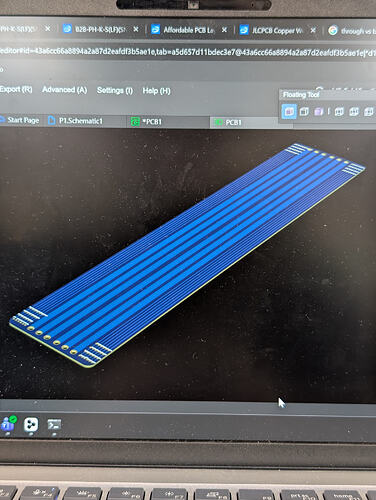Click the second cube icon in Floating Tool
The image size is (376, 500).
click(x=304, y=111)
